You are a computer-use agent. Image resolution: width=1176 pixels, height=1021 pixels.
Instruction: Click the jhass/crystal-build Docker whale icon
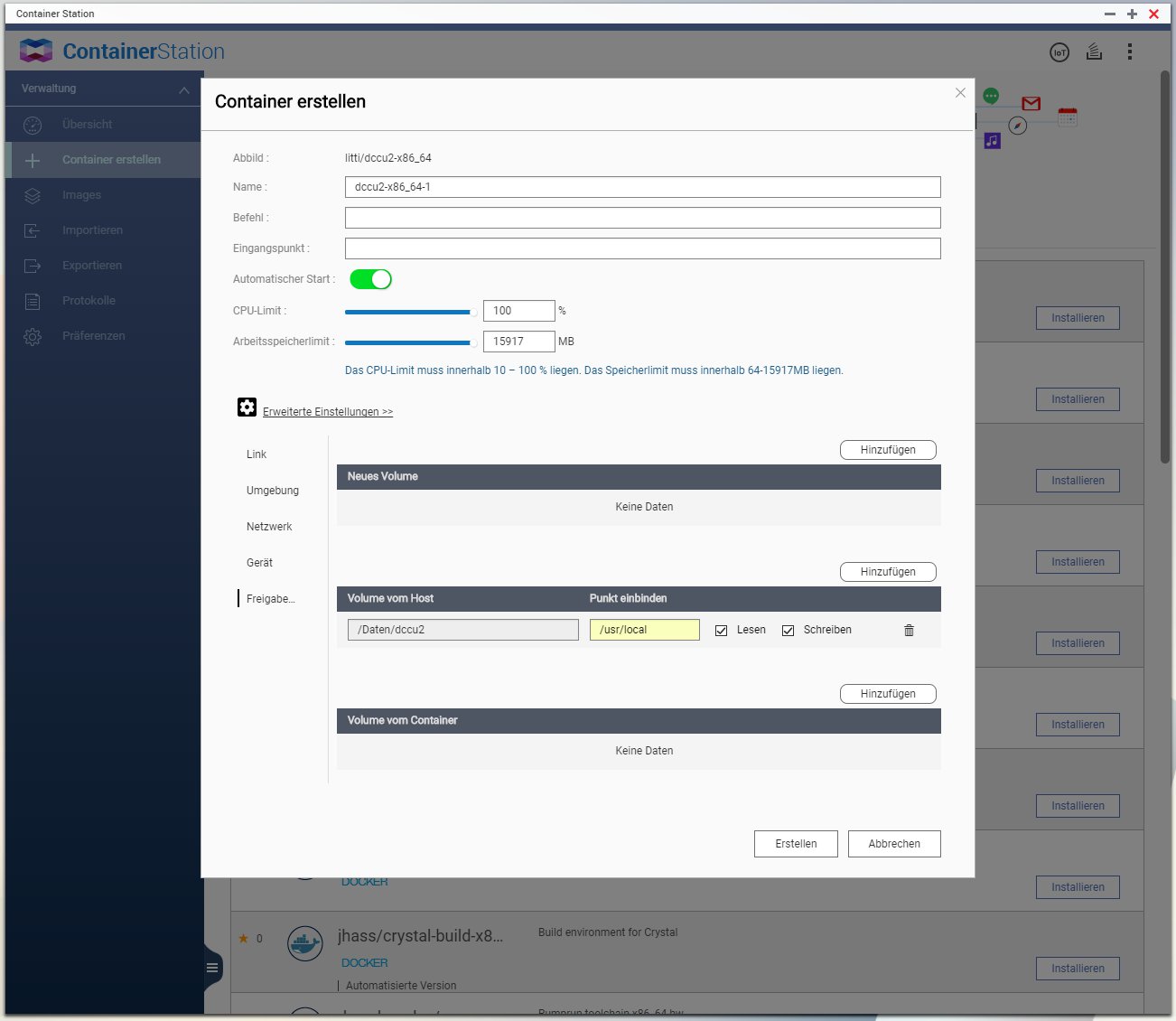(x=305, y=943)
